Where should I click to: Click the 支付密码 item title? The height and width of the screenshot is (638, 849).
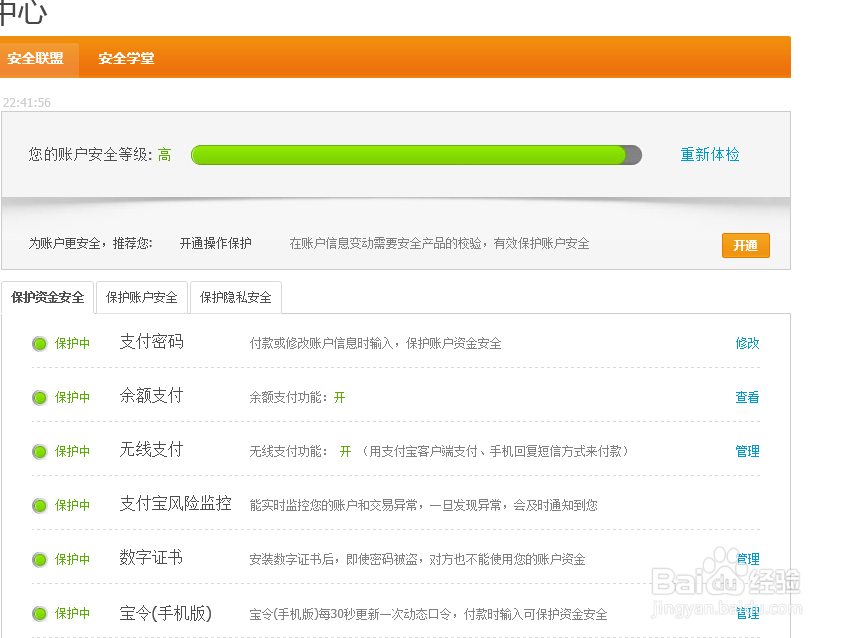coord(152,342)
